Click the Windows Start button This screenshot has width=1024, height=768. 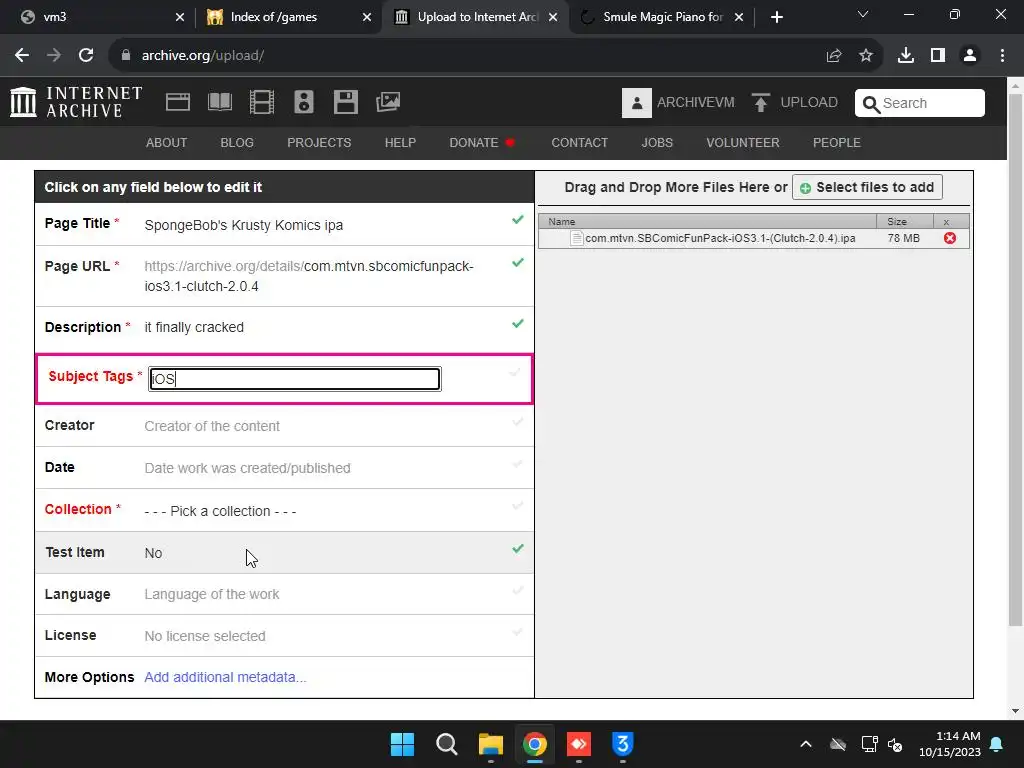coord(402,744)
